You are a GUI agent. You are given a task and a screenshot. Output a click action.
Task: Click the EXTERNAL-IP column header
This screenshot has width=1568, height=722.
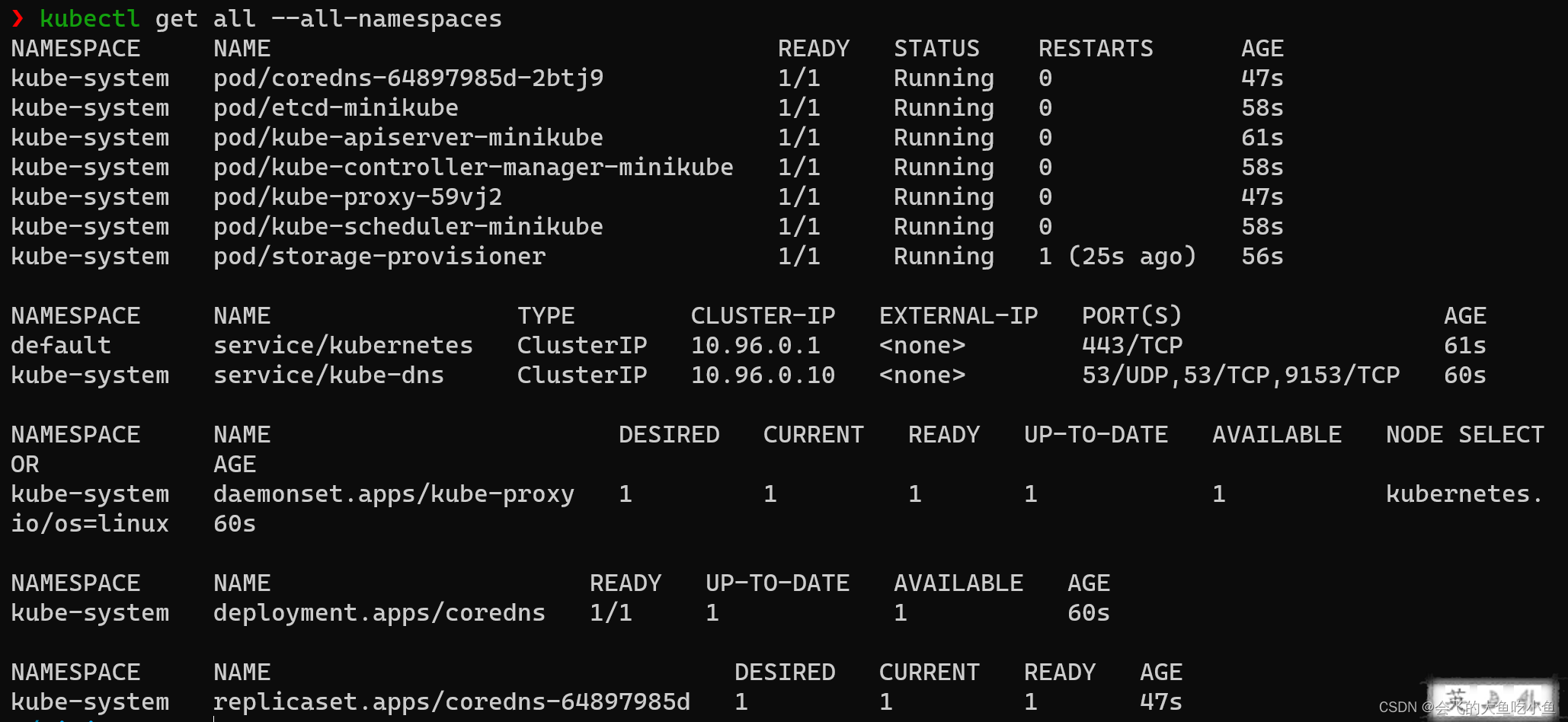point(958,316)
